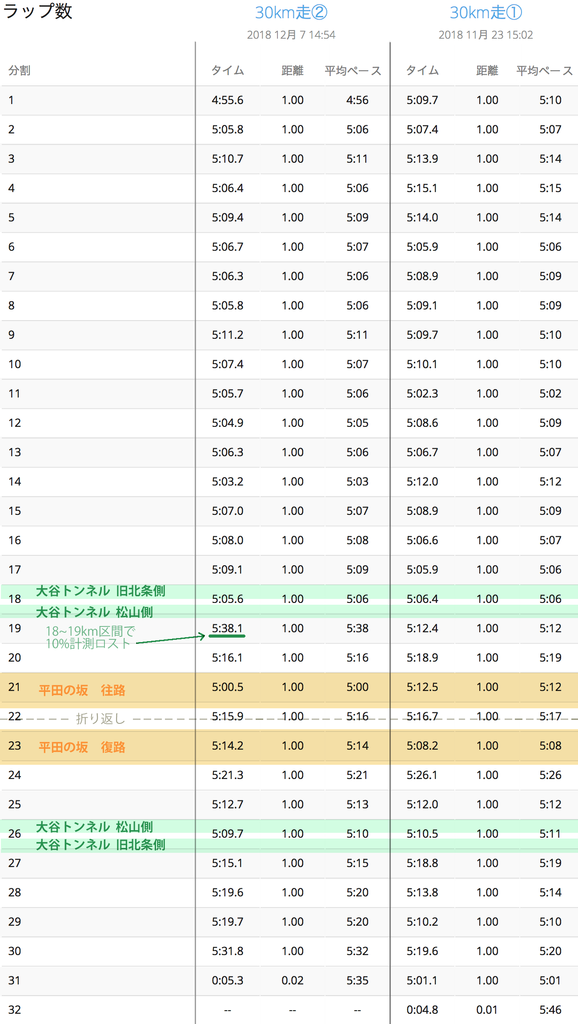
Task: Select the time value 5:01.1
Action: tap(422, 981)
